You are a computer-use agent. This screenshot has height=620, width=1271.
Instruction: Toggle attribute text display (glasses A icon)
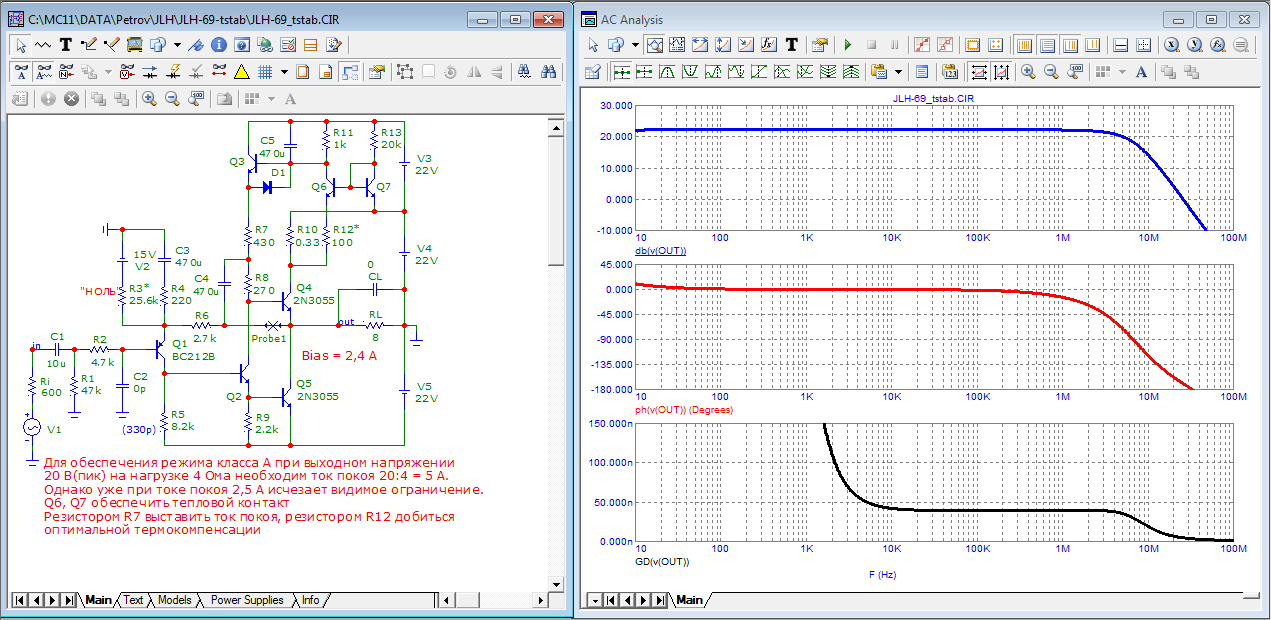(22, 72)
